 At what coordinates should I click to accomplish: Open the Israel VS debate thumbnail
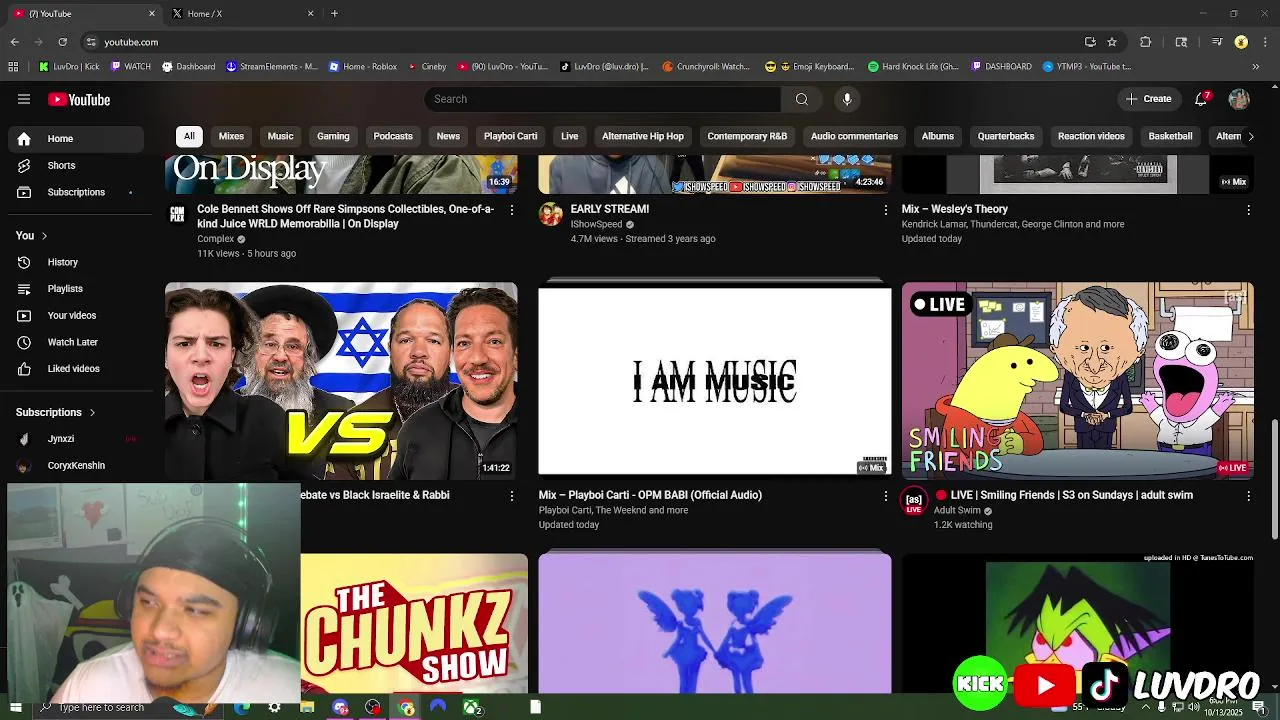pos(341,381)
